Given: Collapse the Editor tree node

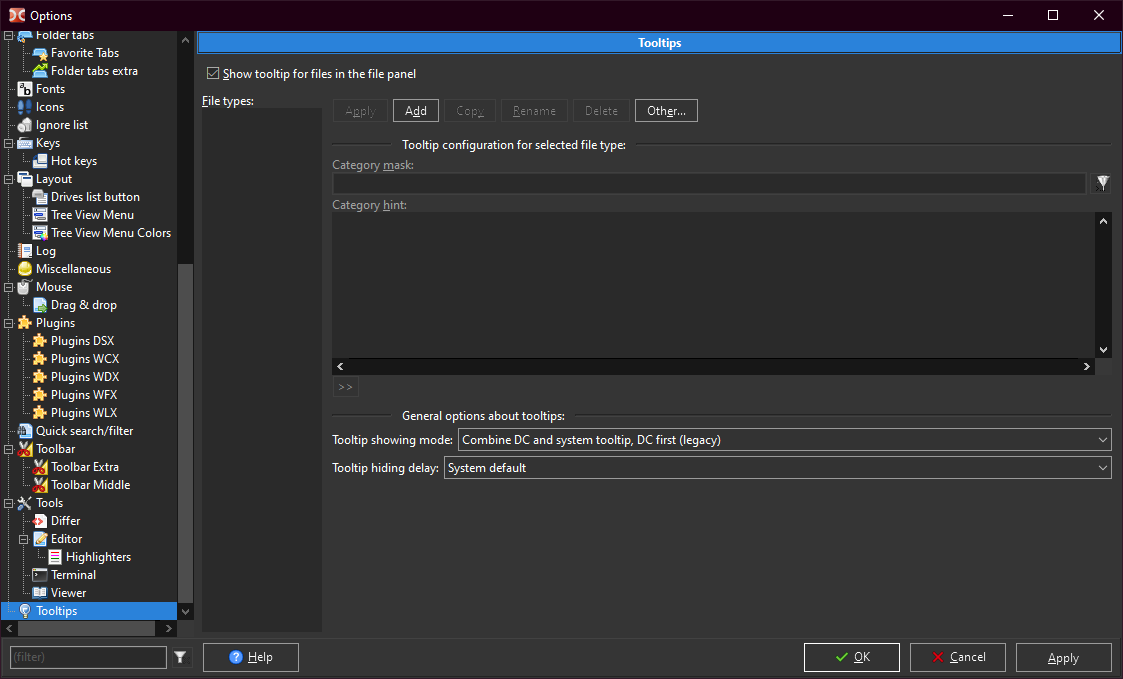Looking at the screenshot, I should [26, 539].
